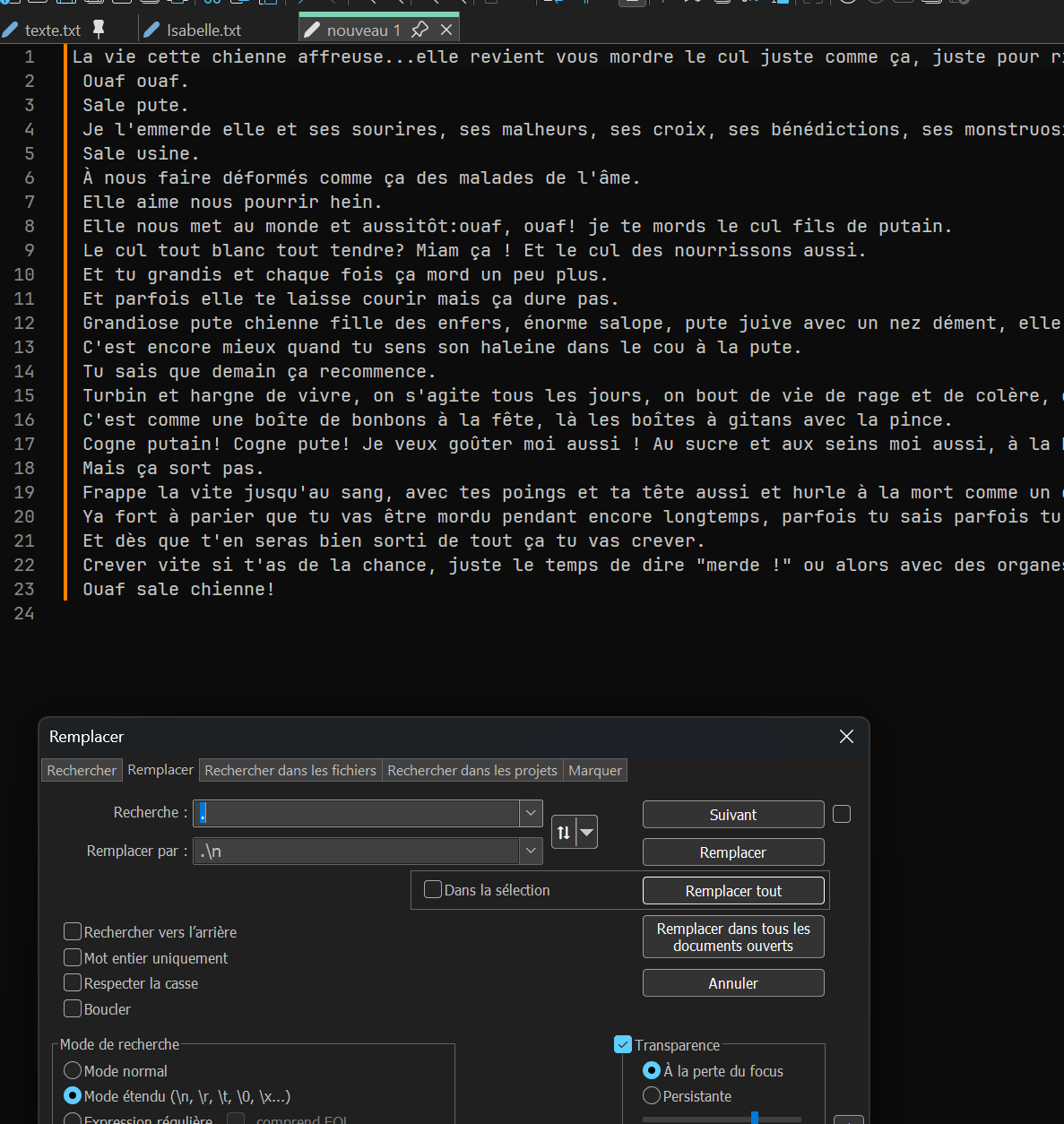The width and height of the screenshot is (1064, 1124).
Task: Click the line "Sale usine."
Action: [x=141, y=153]
